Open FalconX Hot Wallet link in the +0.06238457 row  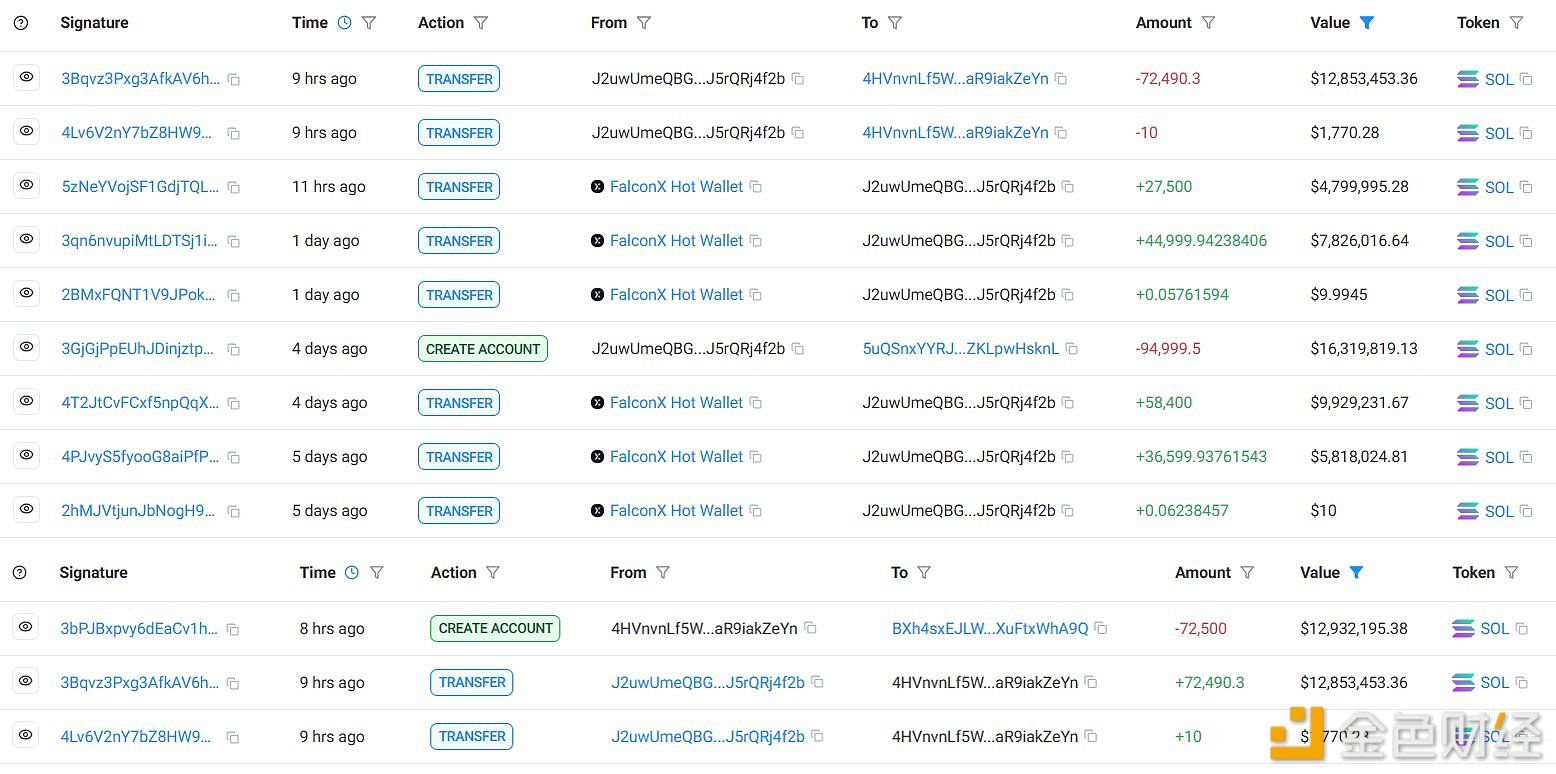click(x=677, y=511)
